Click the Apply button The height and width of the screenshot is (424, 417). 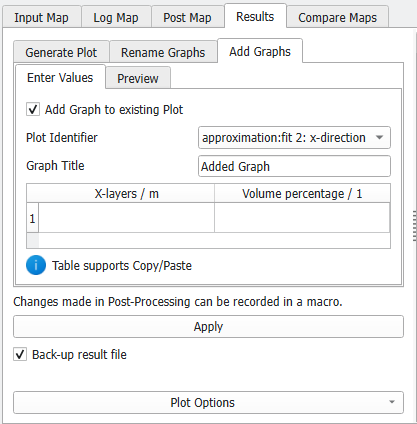point(208,327)
